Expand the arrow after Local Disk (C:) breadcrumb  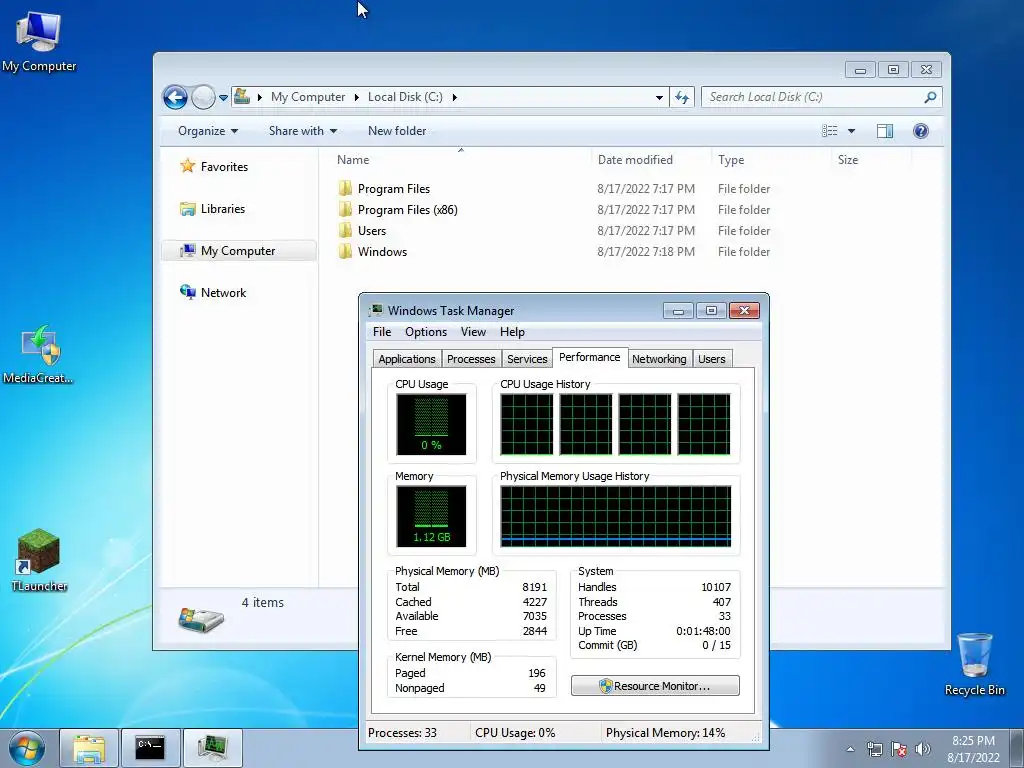455,97
